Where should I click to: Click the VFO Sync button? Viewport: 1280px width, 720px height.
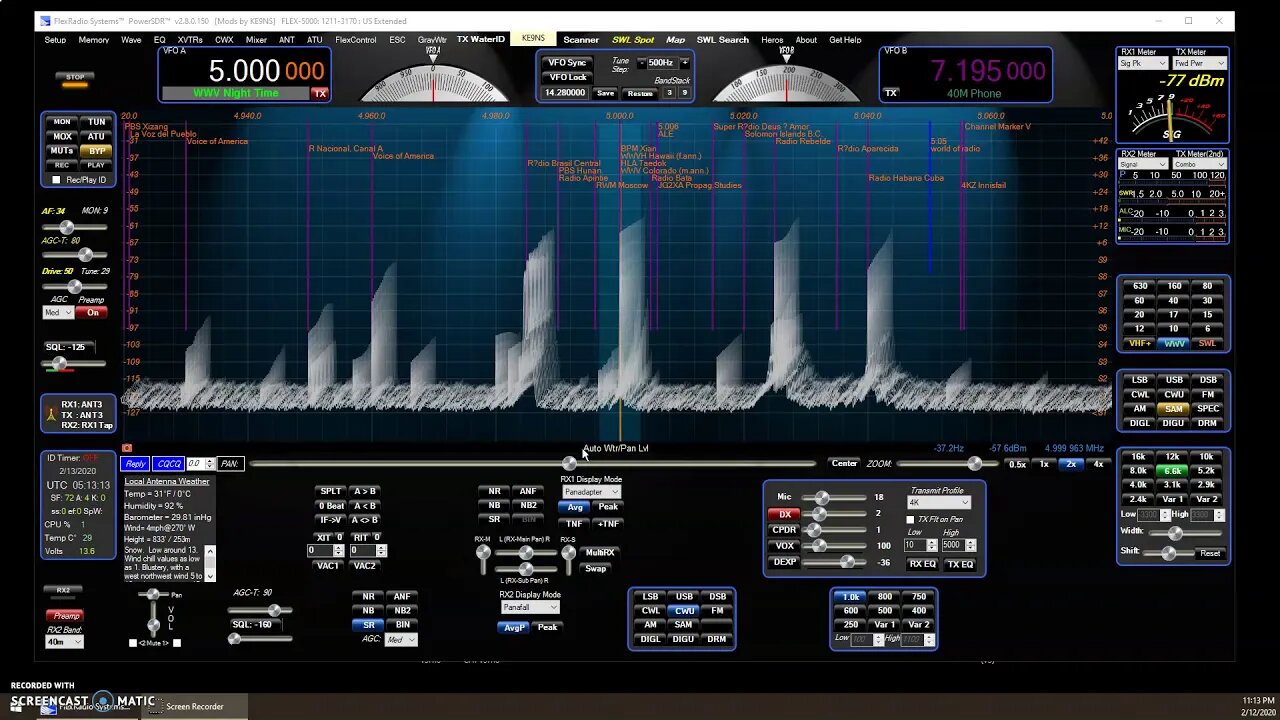tap(567, 63)
